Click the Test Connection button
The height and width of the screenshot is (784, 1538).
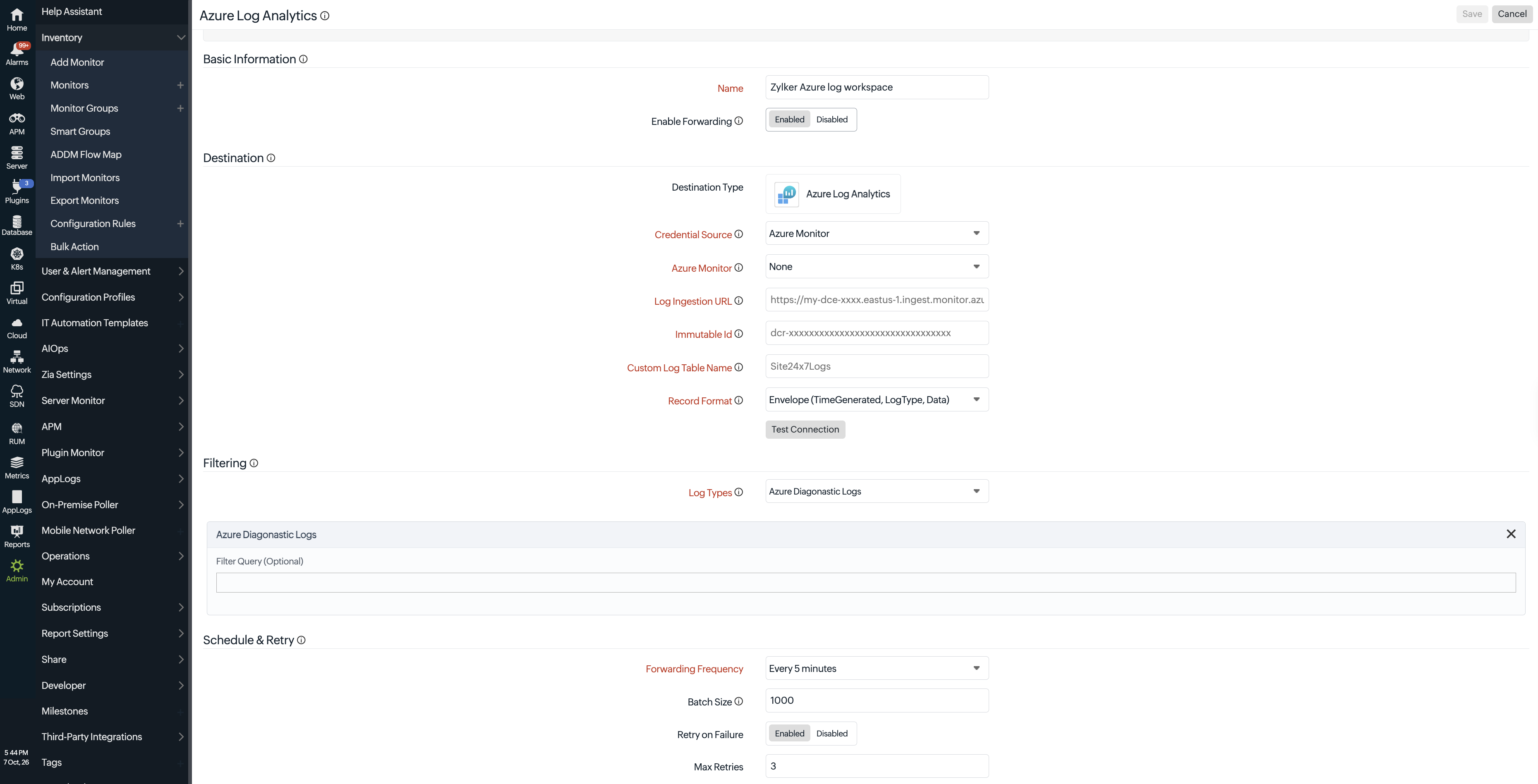(805, 430)
